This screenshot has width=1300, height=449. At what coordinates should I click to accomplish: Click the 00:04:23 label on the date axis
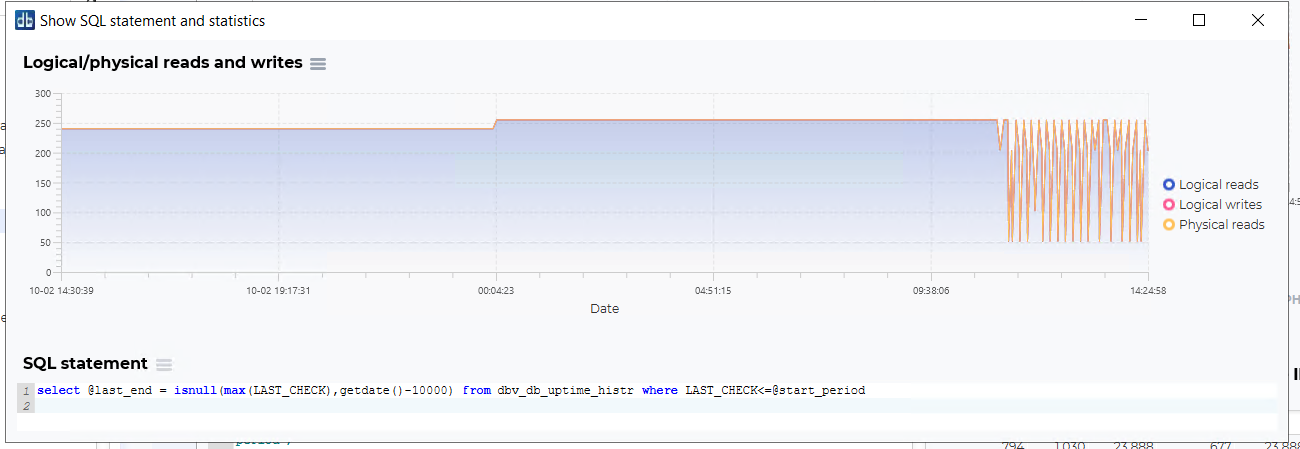(495, 291)
